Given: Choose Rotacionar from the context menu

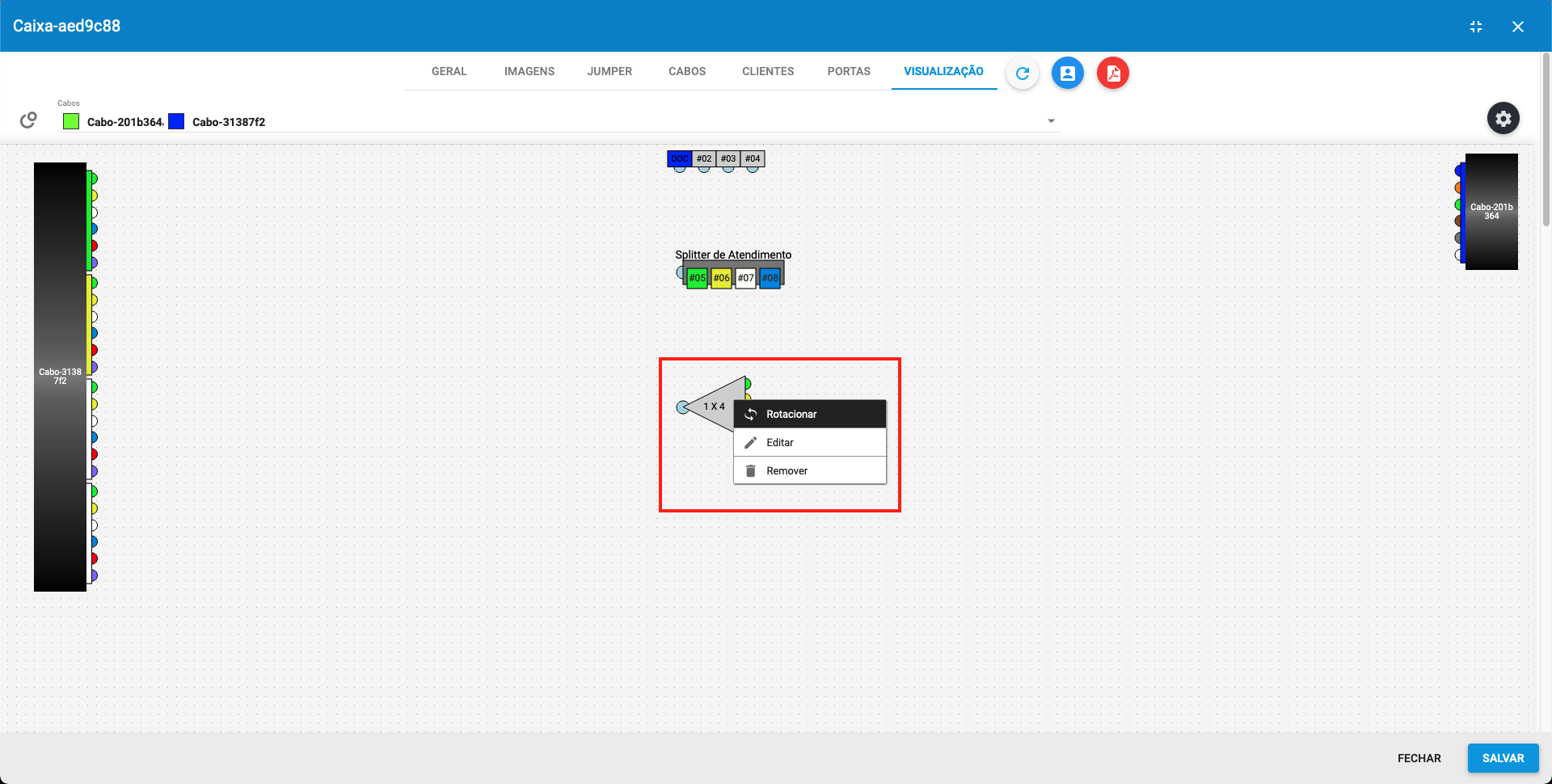Looking at the screenshot, I should [810, 414].
